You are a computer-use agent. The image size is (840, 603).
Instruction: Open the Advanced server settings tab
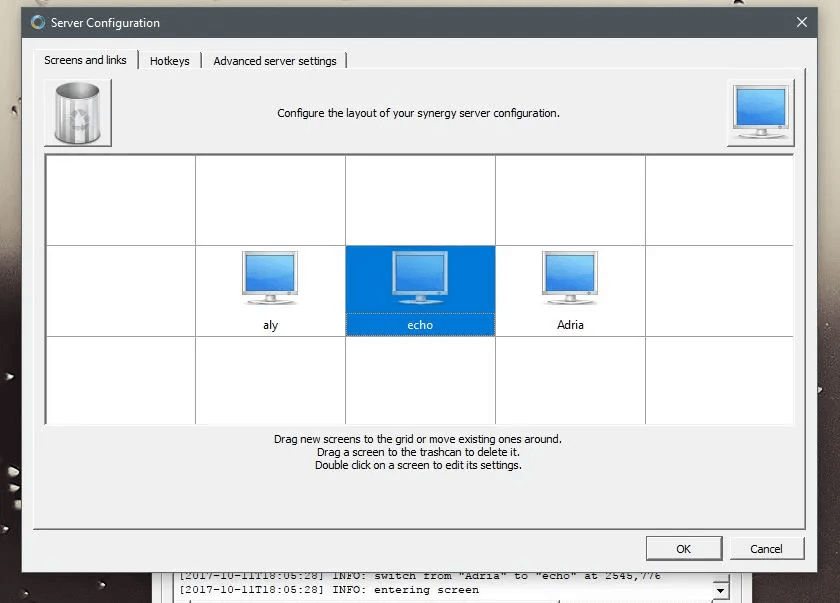coord(275,61)
